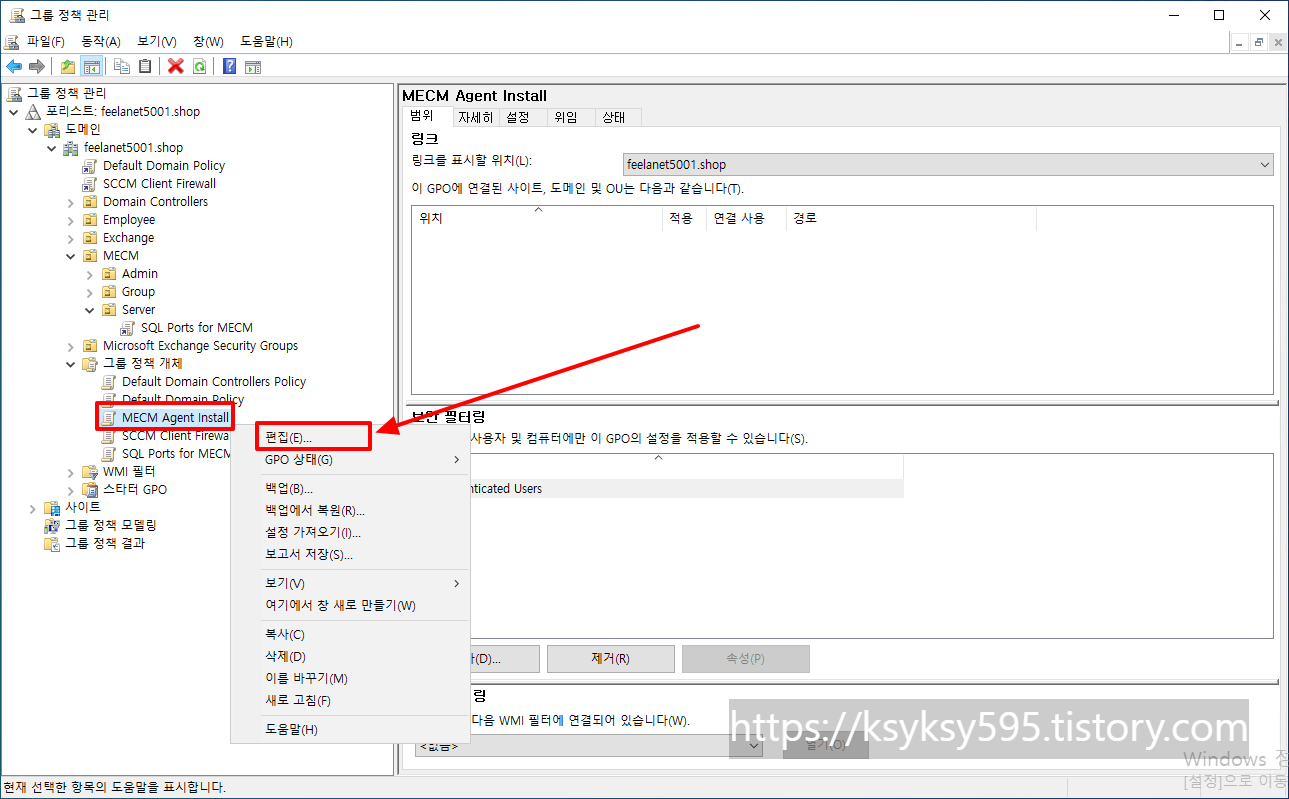Viewport: 1289px width, 799px height.
Task: Click the folder icon beside 도메인
Action: [52, 130]
